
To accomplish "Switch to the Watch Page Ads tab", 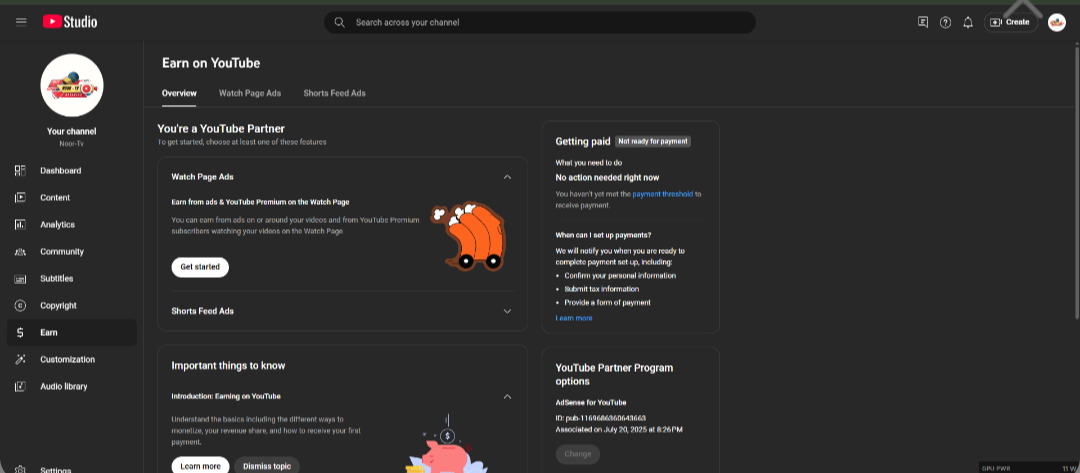I will 250,93.
